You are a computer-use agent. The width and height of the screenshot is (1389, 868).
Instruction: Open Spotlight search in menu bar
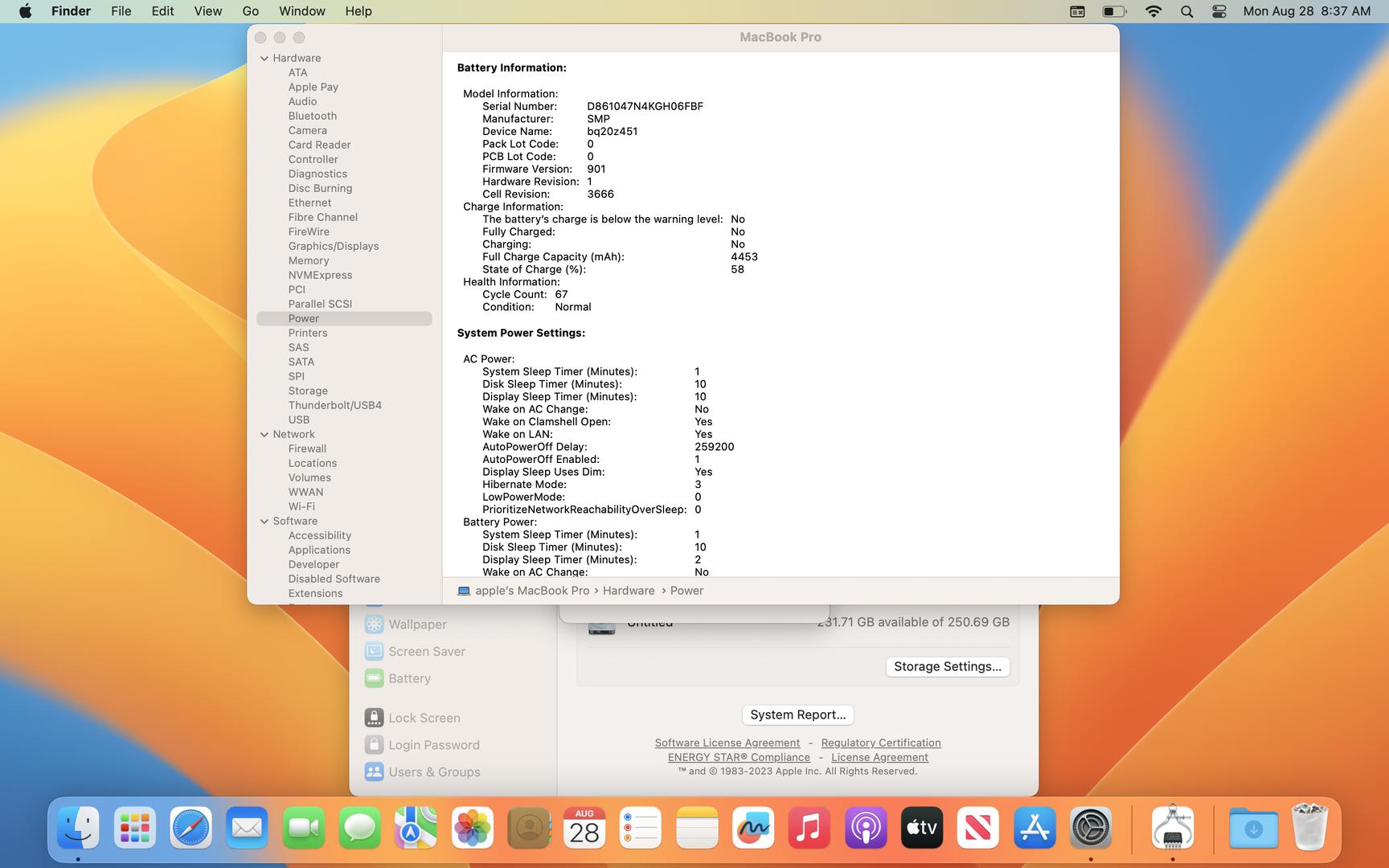point(1186,11)
